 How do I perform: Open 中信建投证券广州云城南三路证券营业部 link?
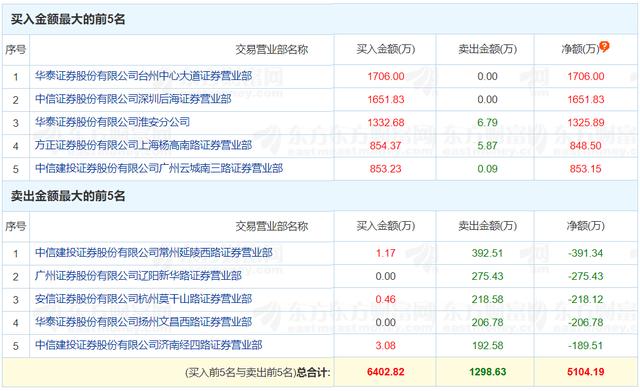click(159, 168)
